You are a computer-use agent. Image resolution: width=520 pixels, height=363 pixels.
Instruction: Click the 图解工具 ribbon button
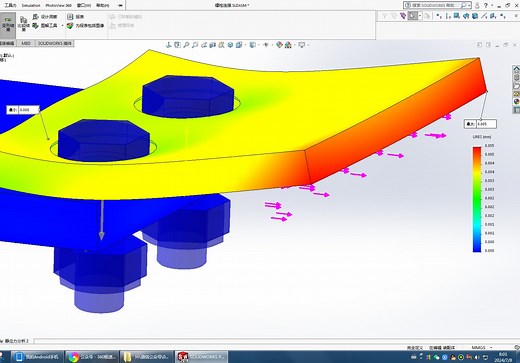pyautogui.click(x=45, y=25)
